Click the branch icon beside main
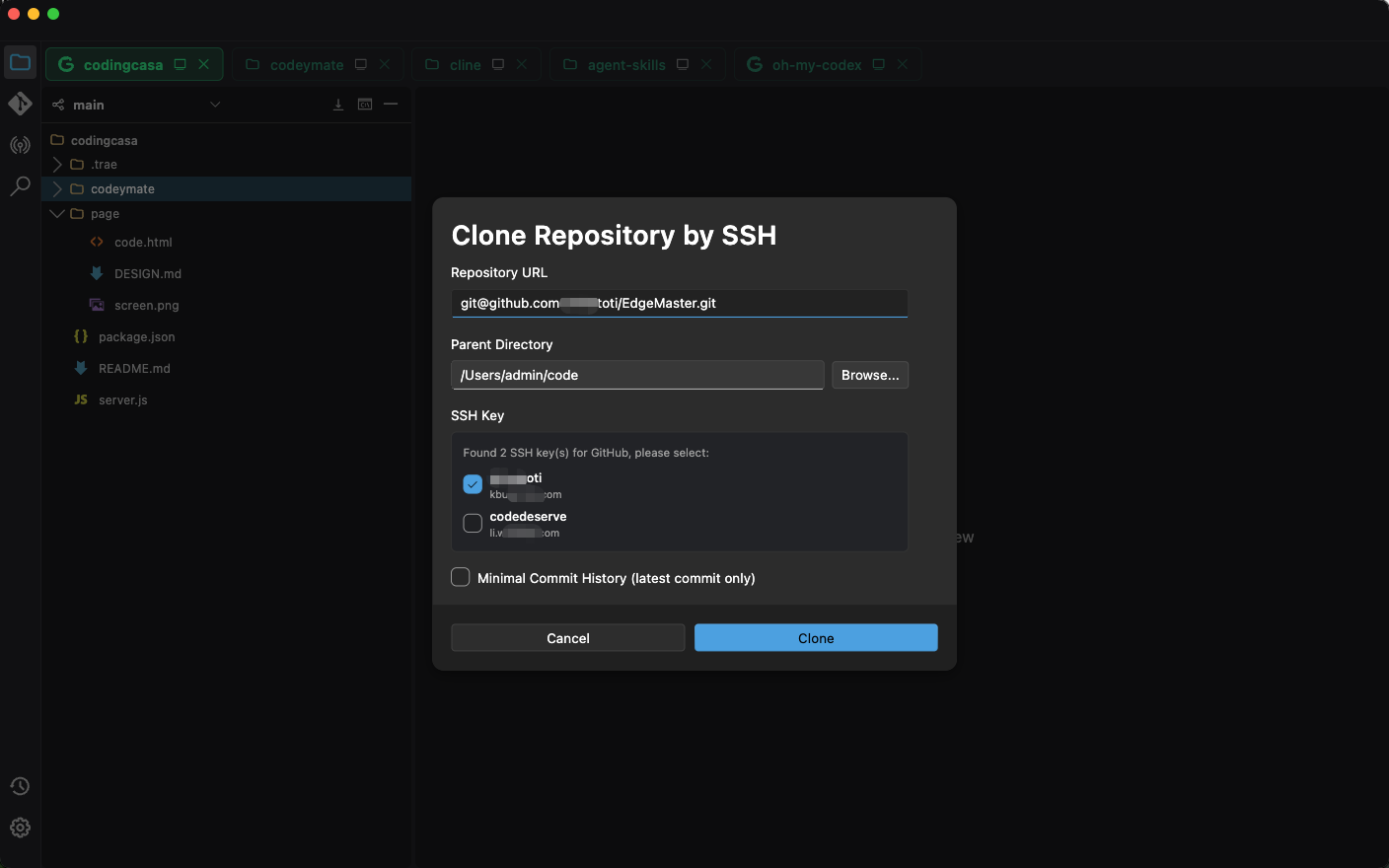1389x868 pixels. coord(58,105)
